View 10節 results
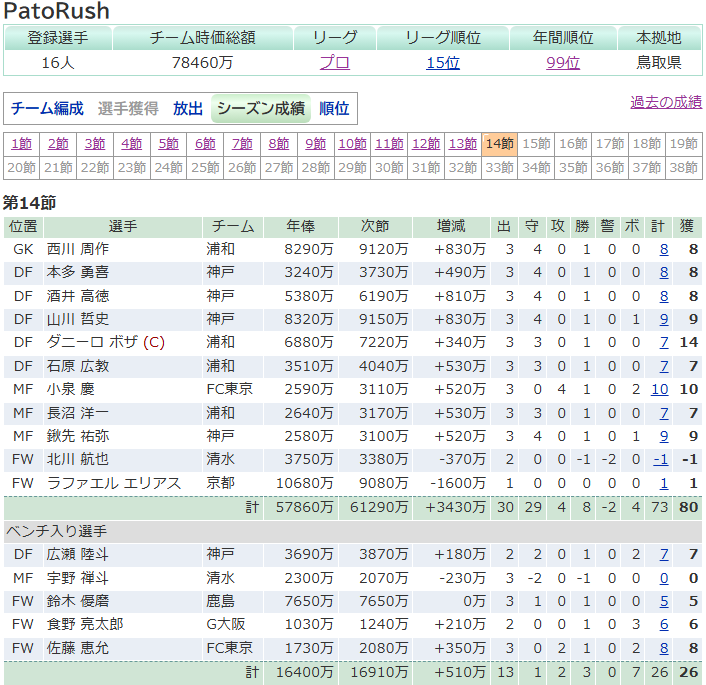 (353, 144)
